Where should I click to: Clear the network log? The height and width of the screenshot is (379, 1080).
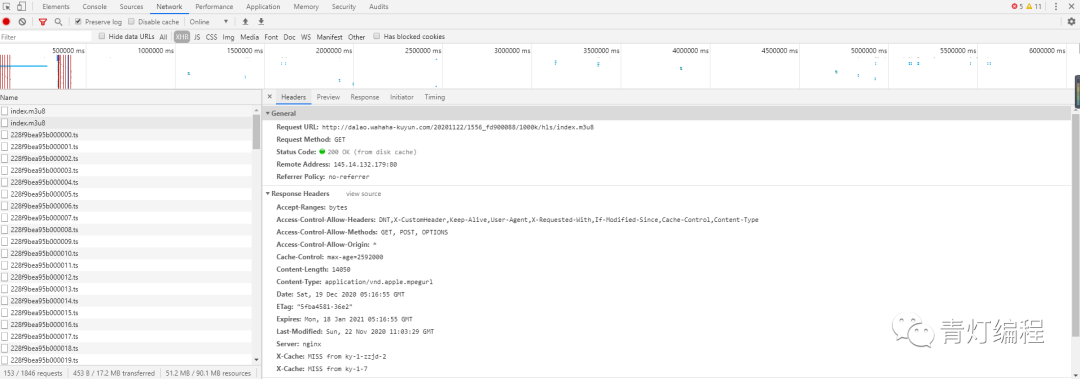pyautogui.click(x=22, y=22)
